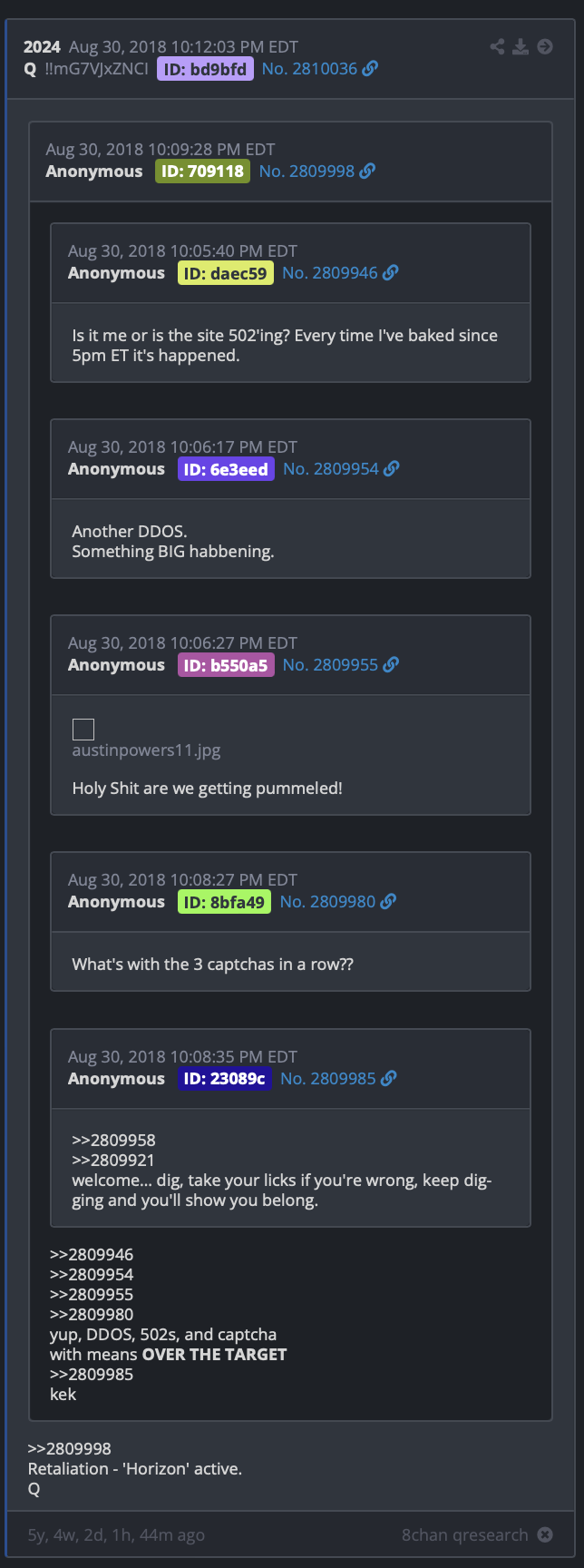584x1568 pixels.
Task: Click chain link icon beside No. 2809954
Action: pyautogui.click(x=392, y=469)
